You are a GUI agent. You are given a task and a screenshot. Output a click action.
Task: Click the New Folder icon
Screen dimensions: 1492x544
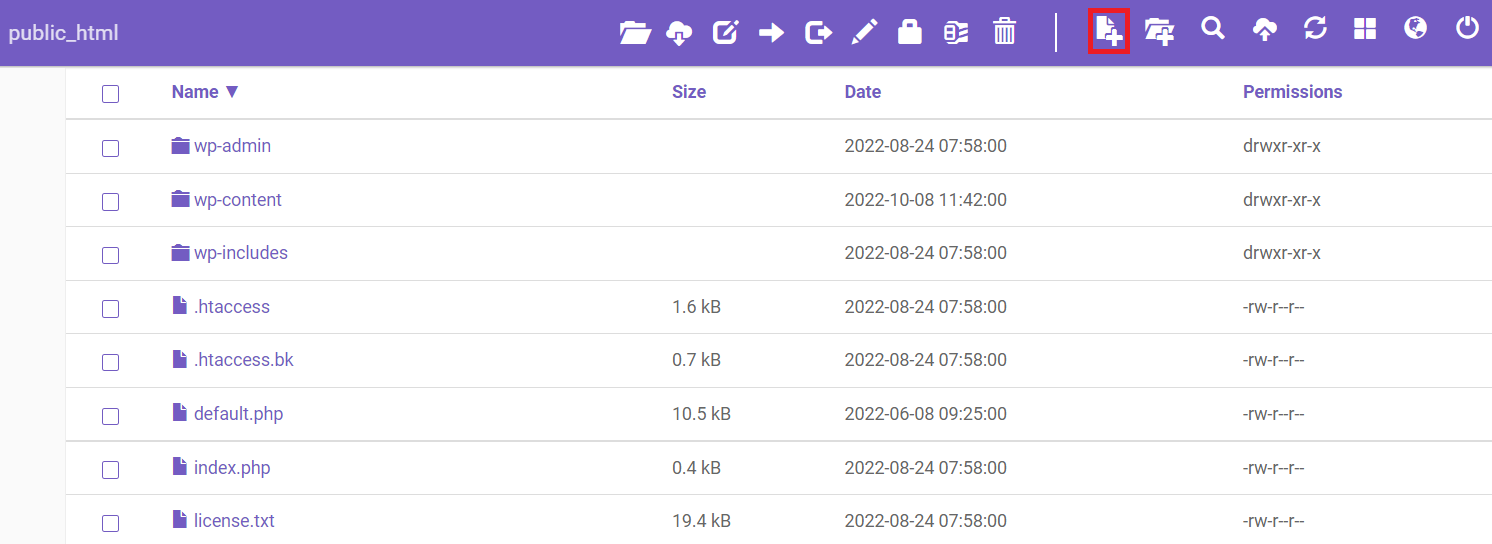(1159, 32)
